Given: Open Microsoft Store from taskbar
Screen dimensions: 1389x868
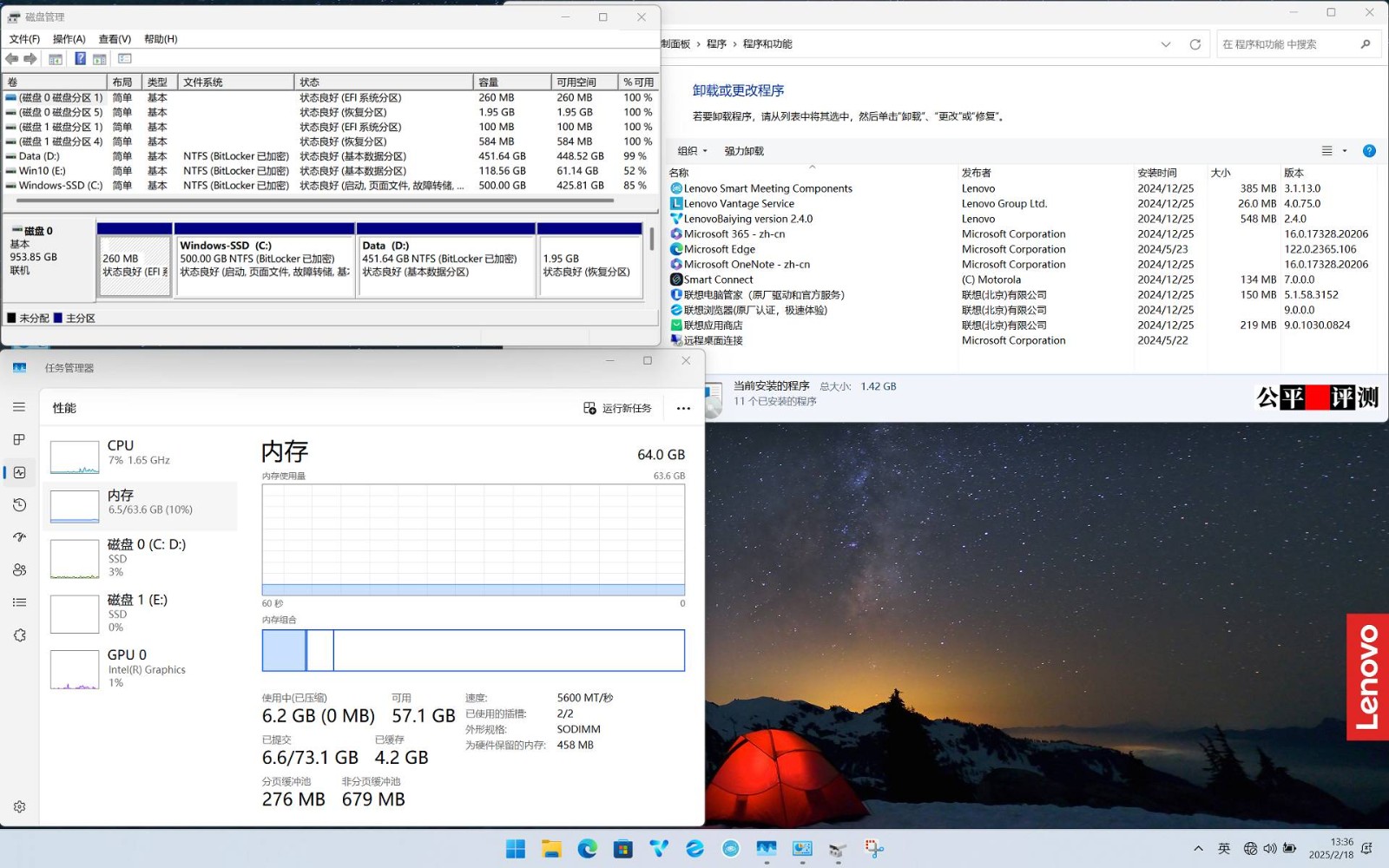Looking at the screenshot, I should click(x=623, y=849).
